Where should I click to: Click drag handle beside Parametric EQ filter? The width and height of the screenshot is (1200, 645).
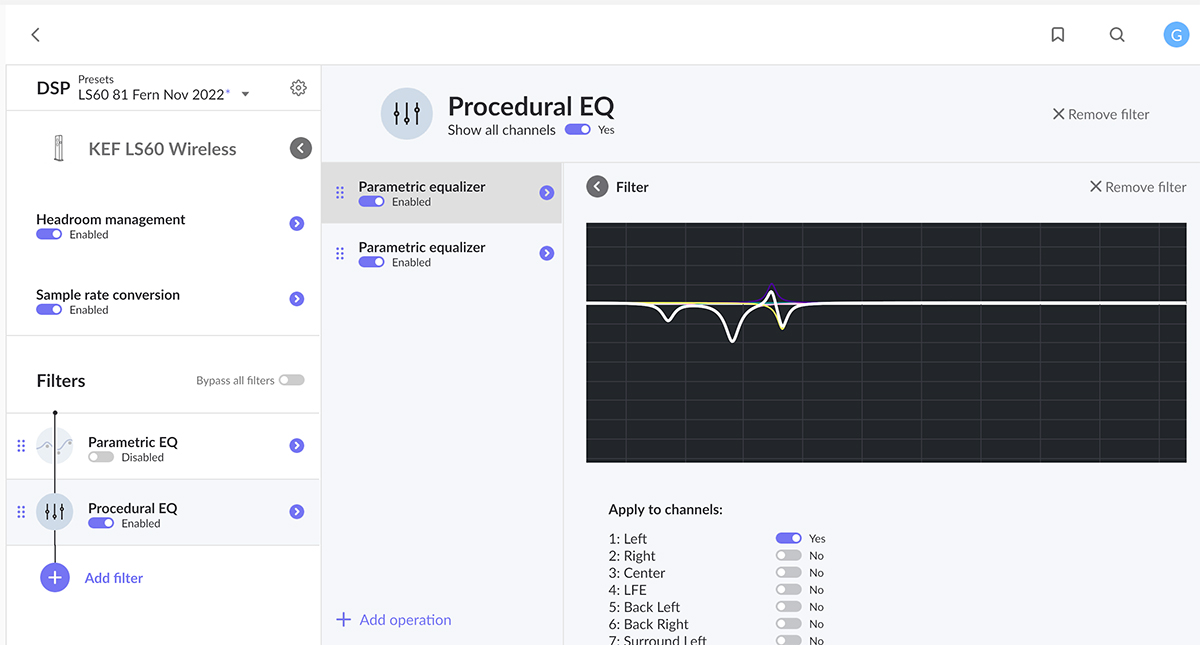point(21,446)
